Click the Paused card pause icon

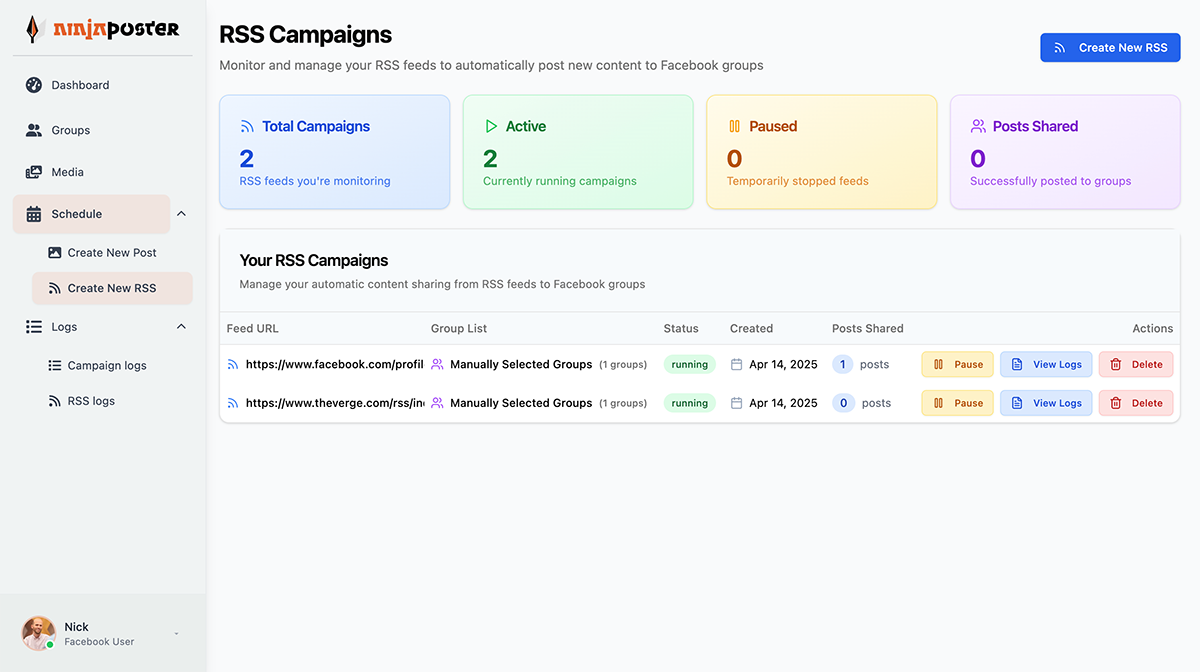click(734, 127)
